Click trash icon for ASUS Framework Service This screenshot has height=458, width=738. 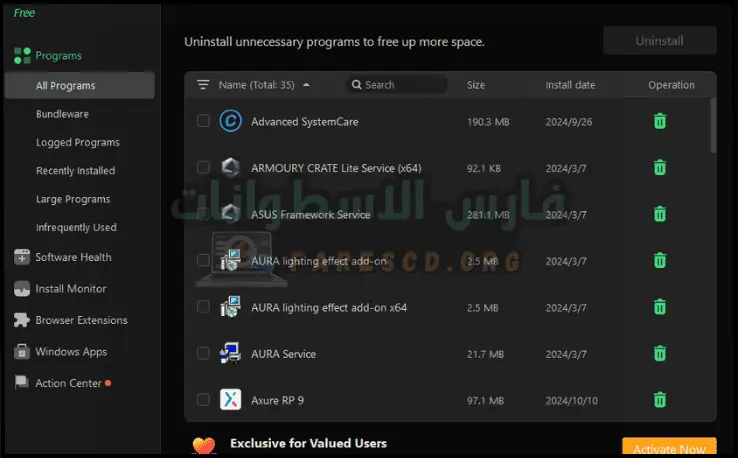click(660, 214)
